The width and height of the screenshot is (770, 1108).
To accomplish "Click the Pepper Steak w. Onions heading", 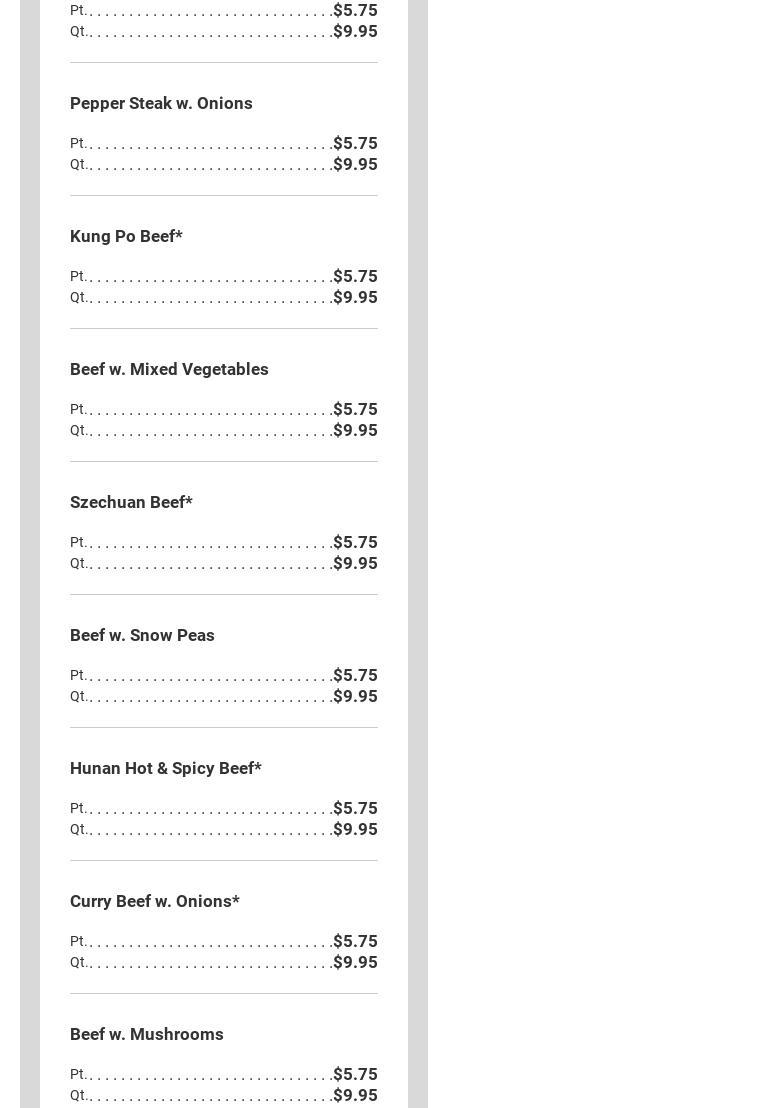I will tap(161, 103).
